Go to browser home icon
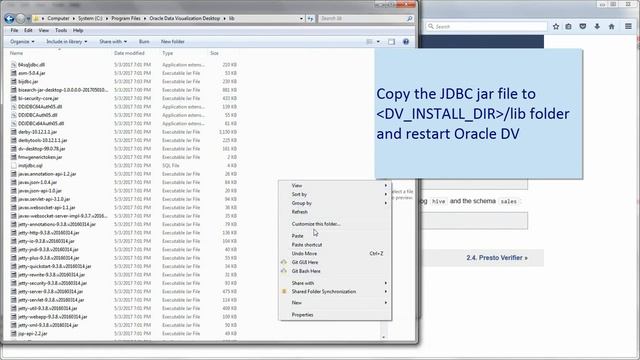The height and width of the screenshot is (360, 640). tap(611, 27)
